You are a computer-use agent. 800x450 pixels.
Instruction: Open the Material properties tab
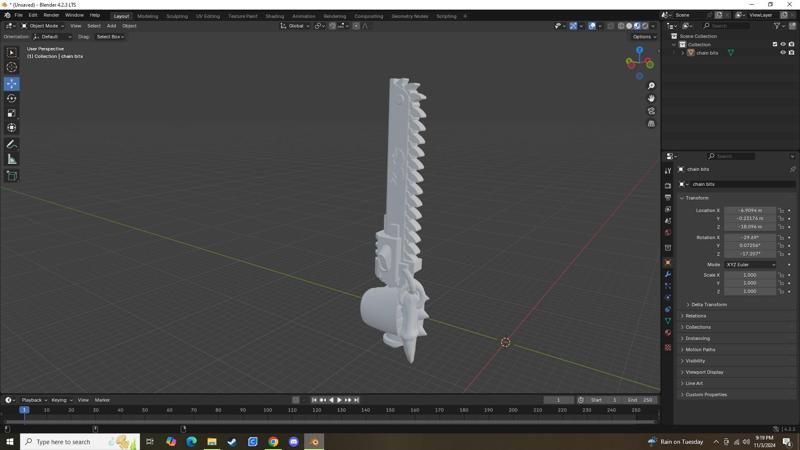[668, 333]
